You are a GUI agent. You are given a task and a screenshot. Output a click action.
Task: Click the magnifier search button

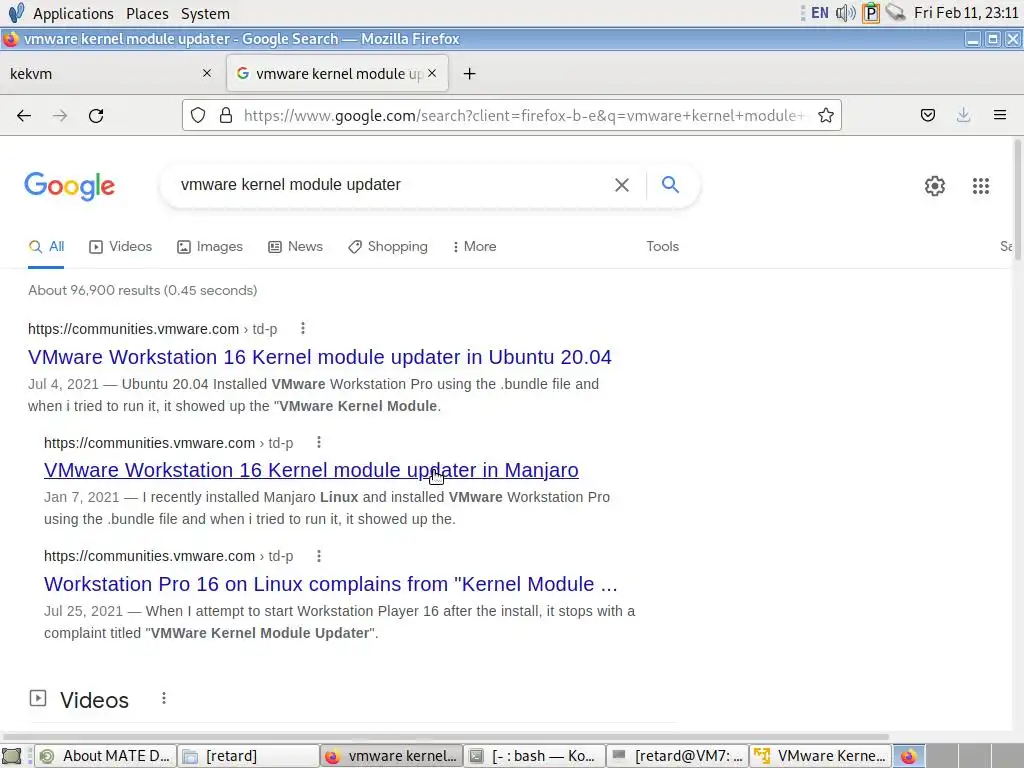click(x=670, y=185)
